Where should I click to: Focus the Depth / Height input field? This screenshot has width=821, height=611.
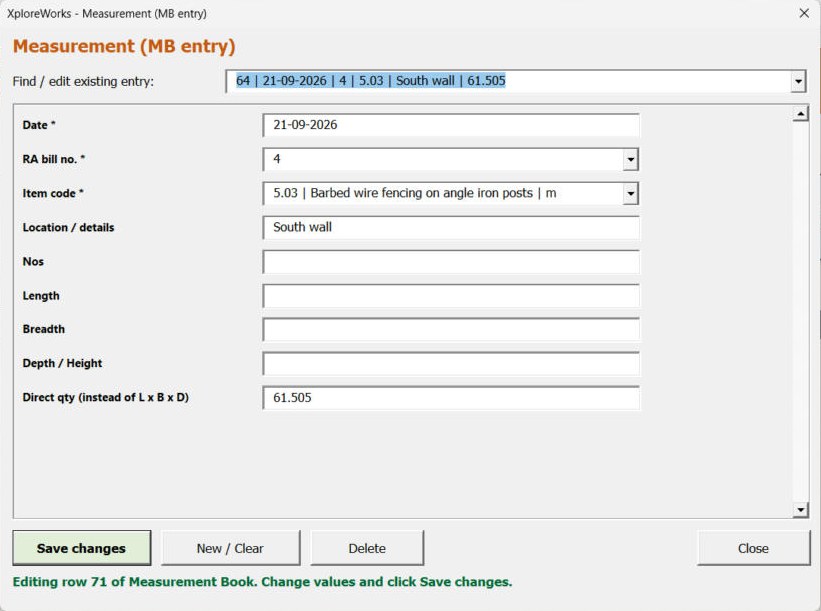[451, 363]
